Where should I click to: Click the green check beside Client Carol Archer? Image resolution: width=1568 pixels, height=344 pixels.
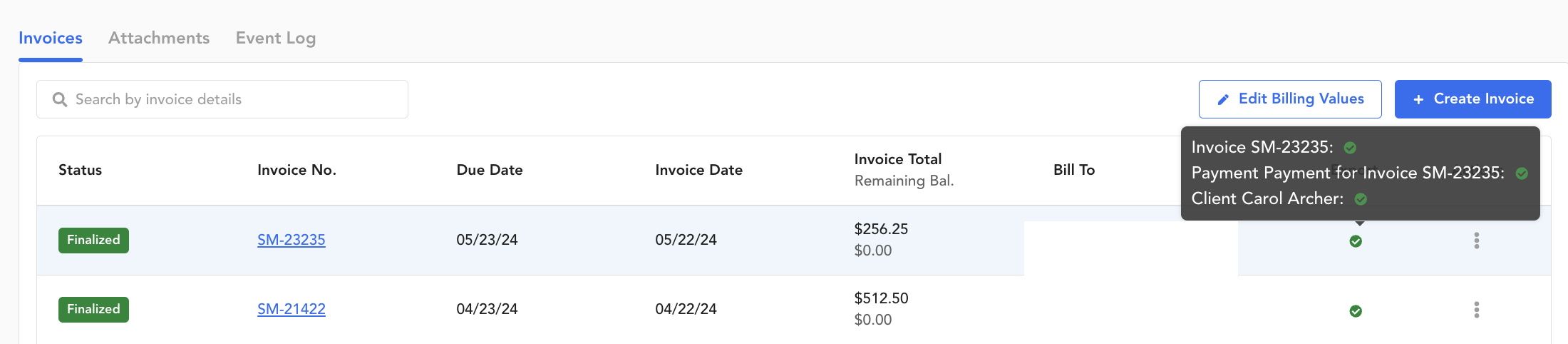pyautogui.click(x=1361, y=199)
